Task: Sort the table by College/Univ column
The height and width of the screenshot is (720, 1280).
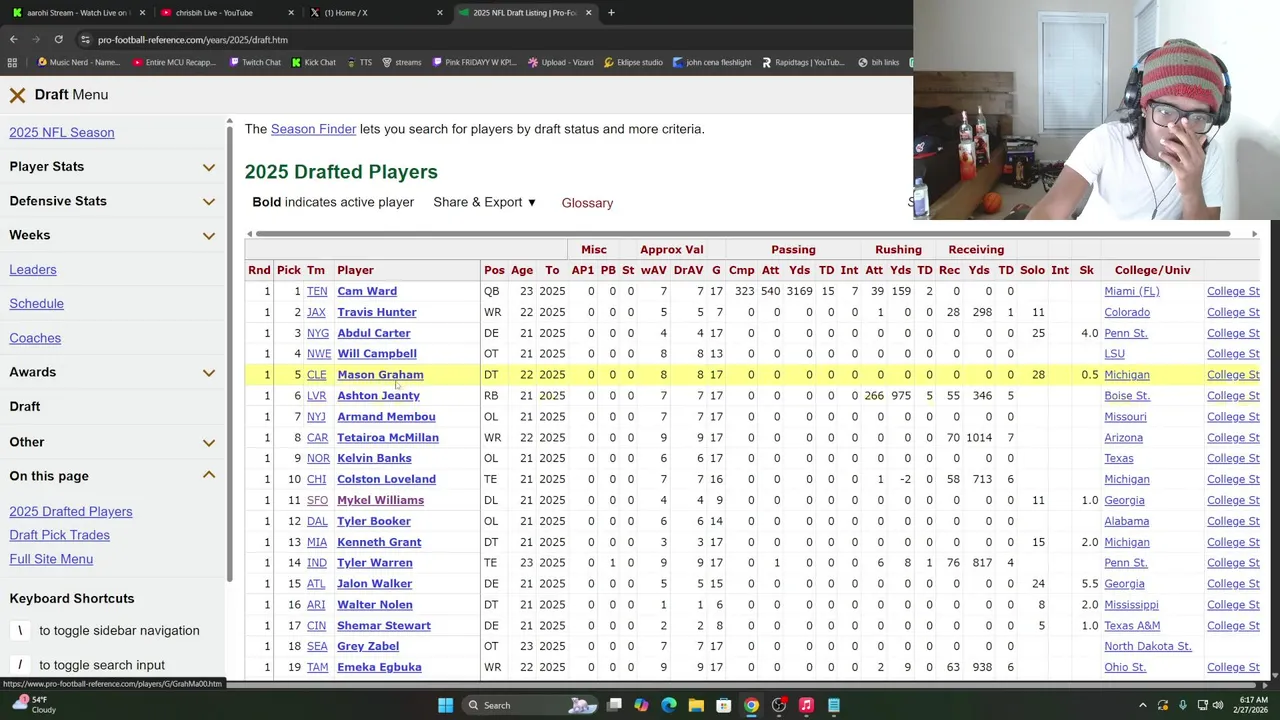Action: pos(1152,270)
